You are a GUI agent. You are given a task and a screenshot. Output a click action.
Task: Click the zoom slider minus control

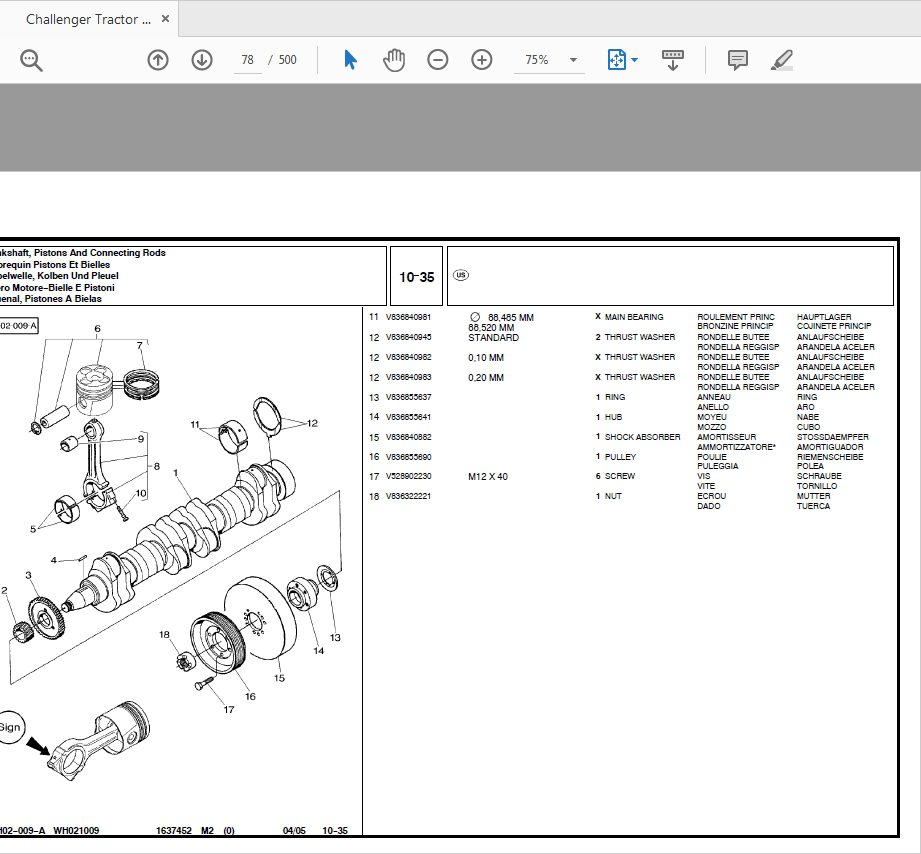(437, 60)
